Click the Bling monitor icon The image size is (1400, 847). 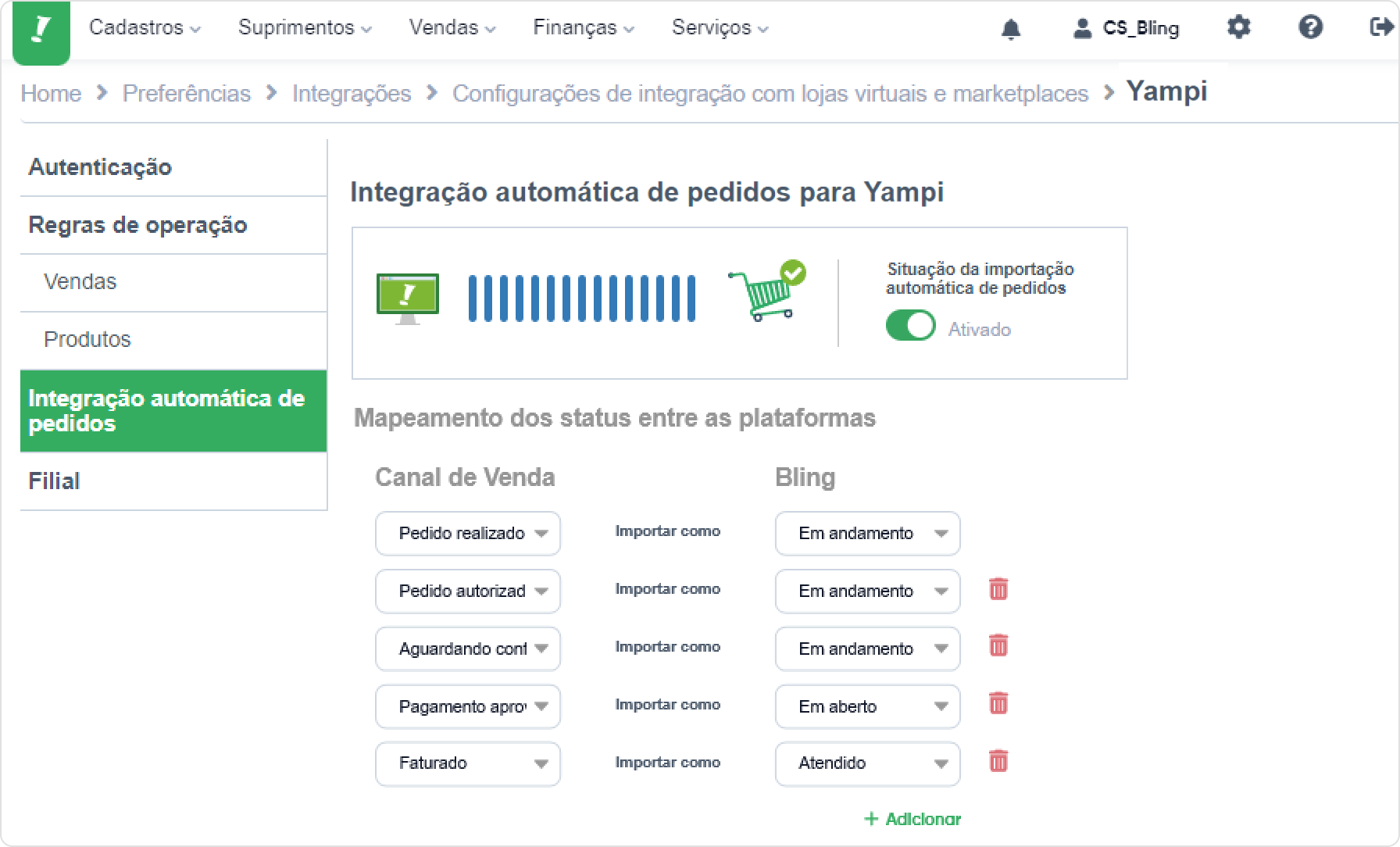coord(407,298)
